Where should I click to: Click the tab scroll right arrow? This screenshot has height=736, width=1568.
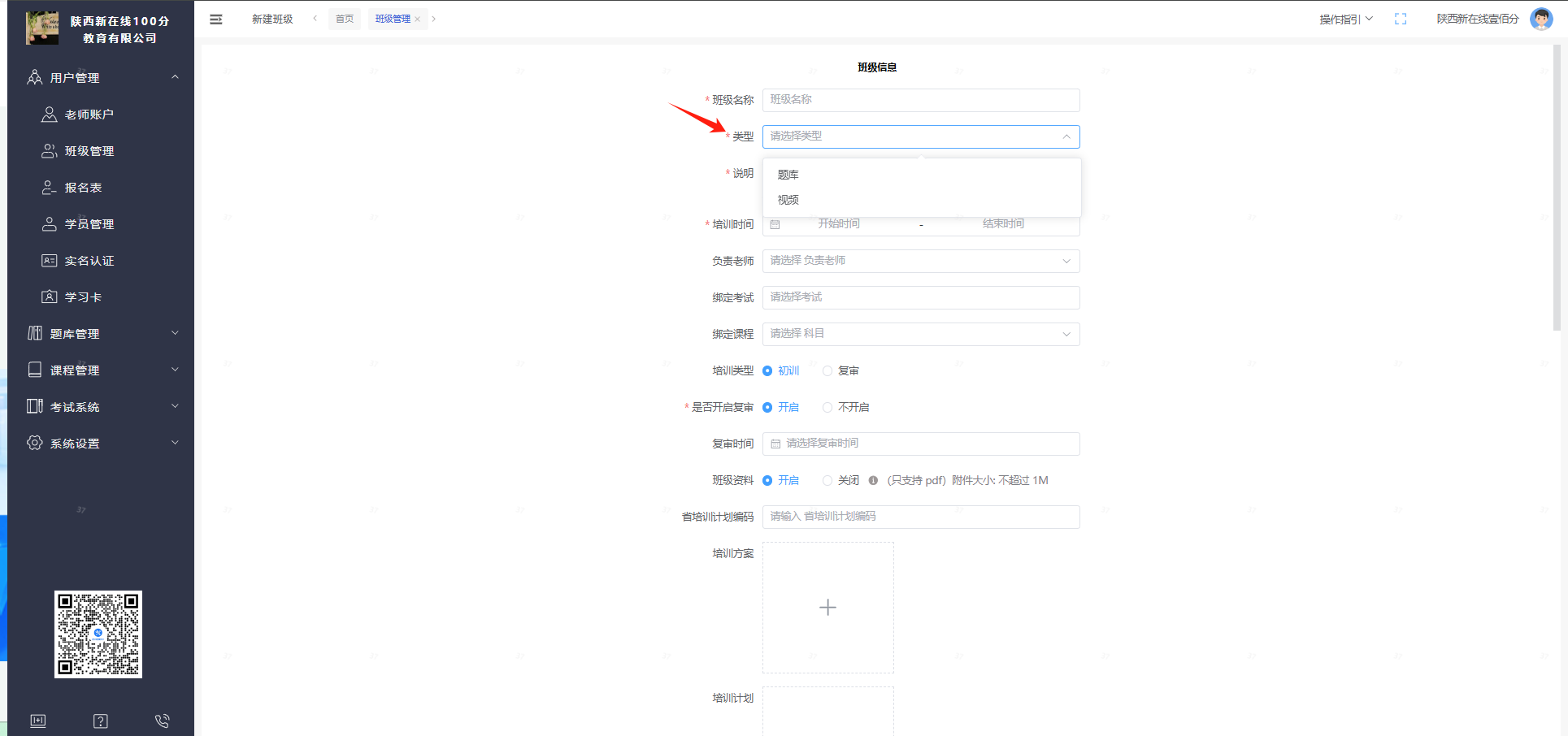[x=434, y=19]
